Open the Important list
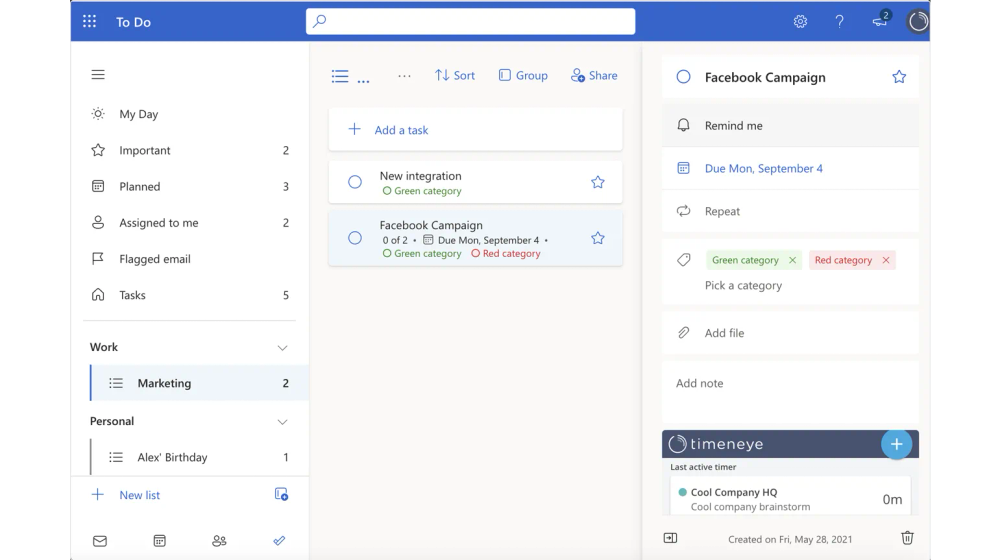Image resolution: width=1000 pixels, height=560 pixels. click(x=189, y=151)
